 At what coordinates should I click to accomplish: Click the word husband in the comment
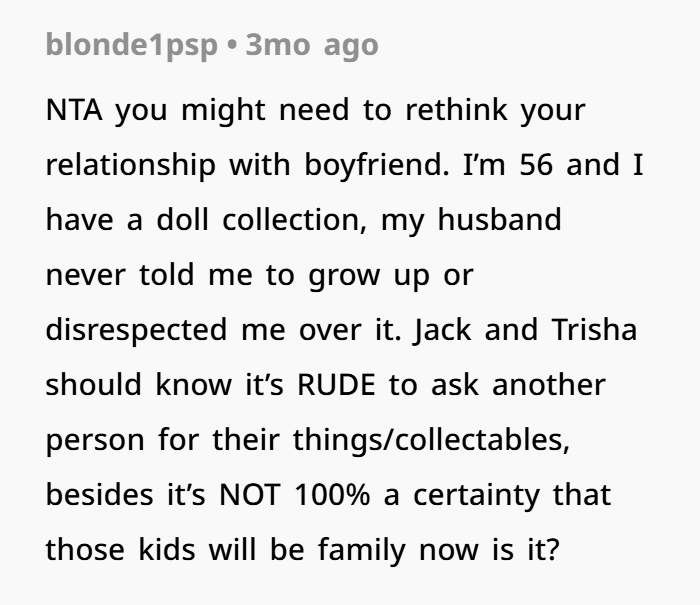pos(499,220)
